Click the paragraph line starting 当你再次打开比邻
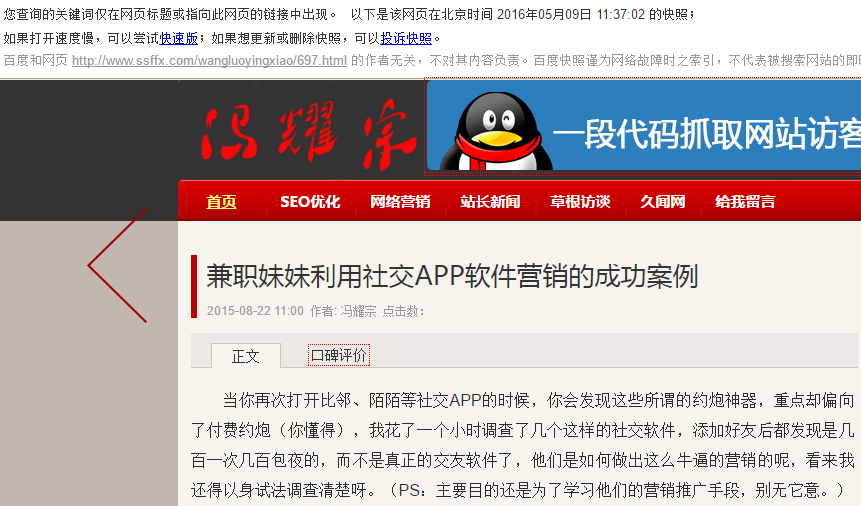This screenshot has height=506, width=861. 538,400
